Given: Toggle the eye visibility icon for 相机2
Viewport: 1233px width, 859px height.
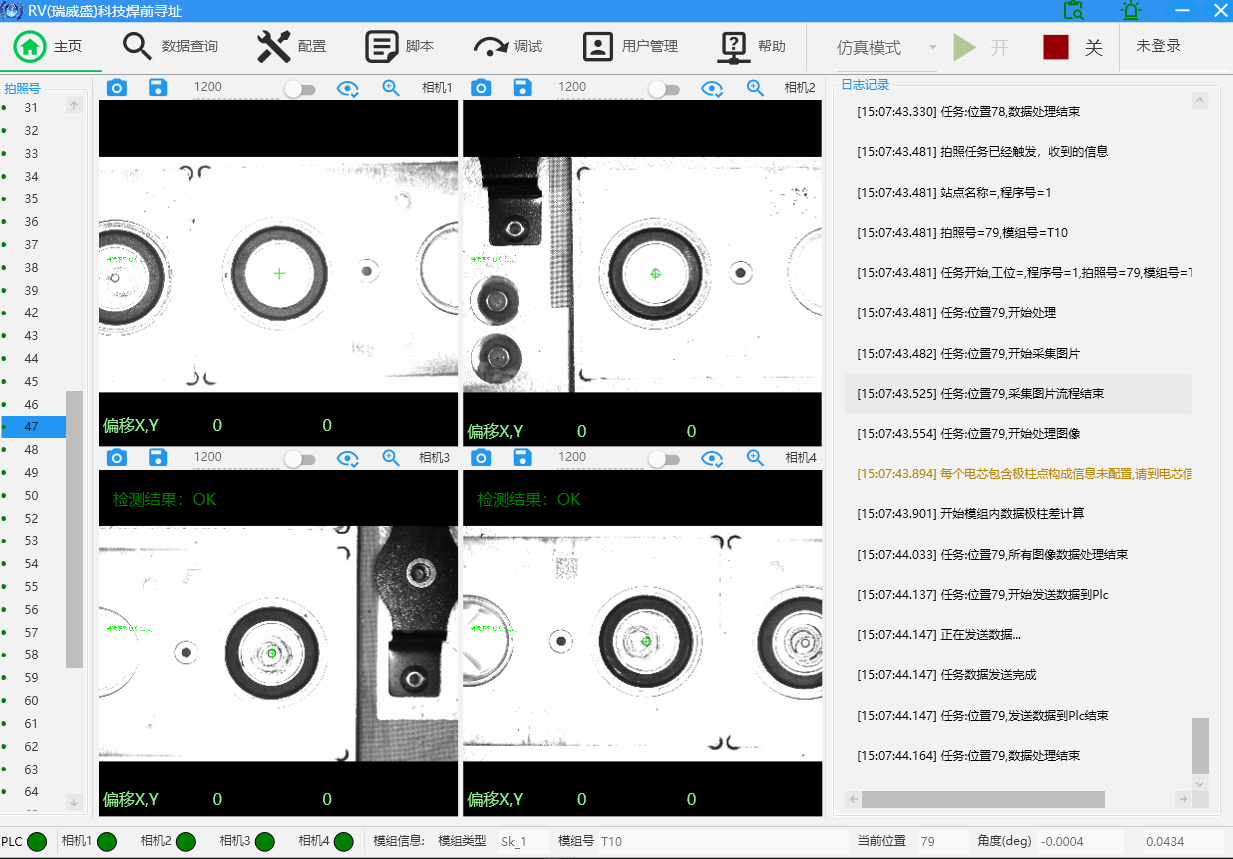Looking at the screenshot, I should 711,89.
